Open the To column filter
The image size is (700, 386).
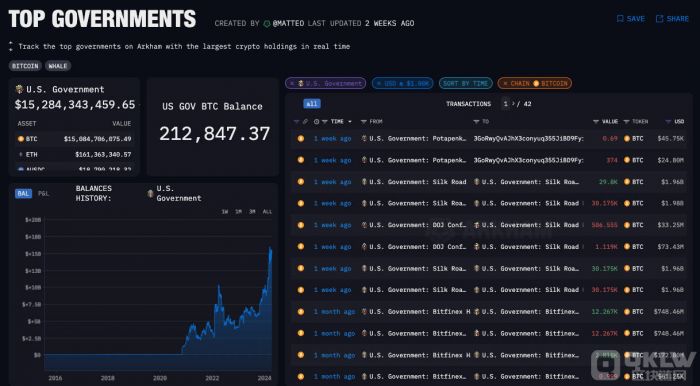pos(476,121)
